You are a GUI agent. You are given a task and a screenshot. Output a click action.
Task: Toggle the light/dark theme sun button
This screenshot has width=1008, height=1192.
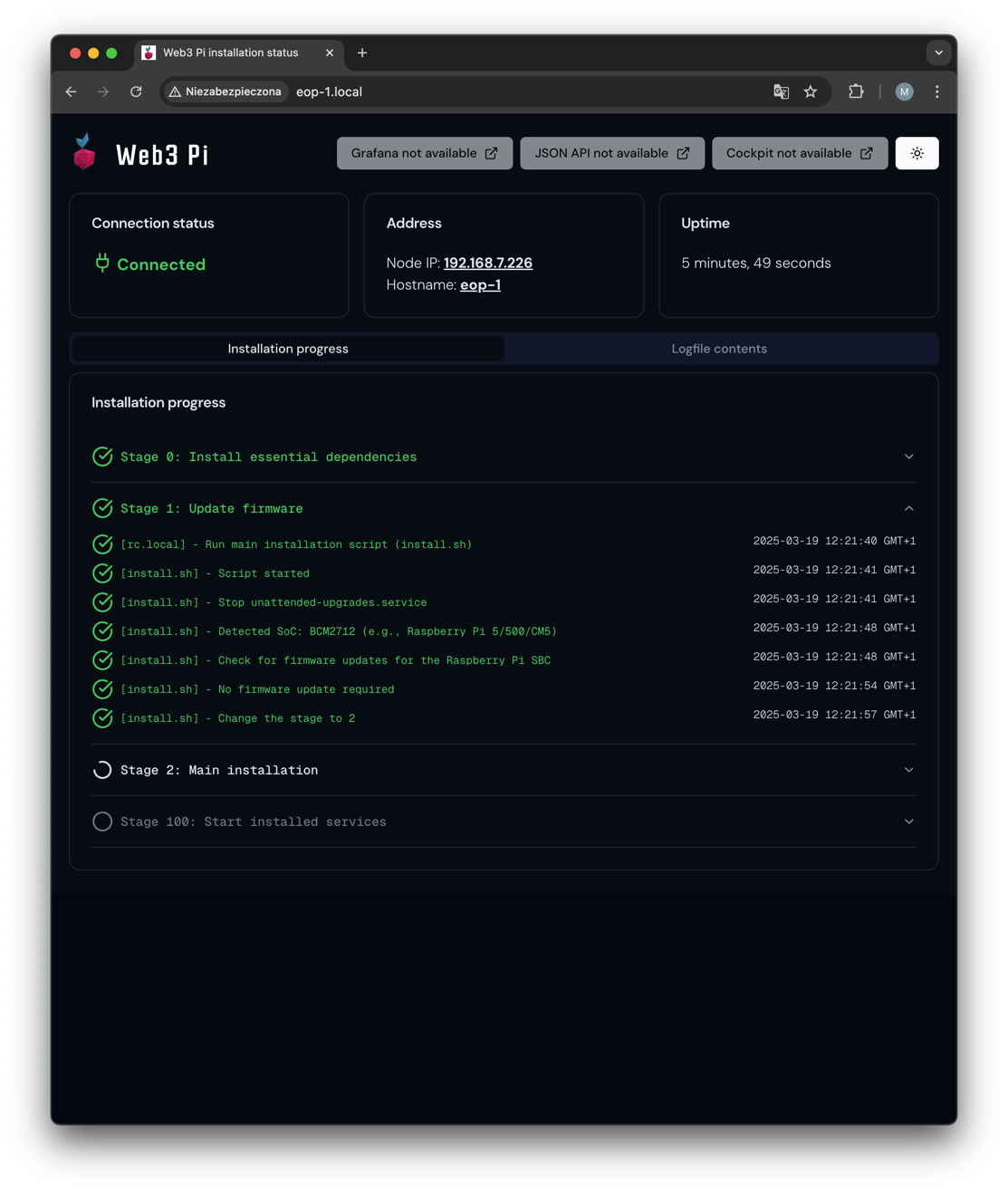point(917,154)
